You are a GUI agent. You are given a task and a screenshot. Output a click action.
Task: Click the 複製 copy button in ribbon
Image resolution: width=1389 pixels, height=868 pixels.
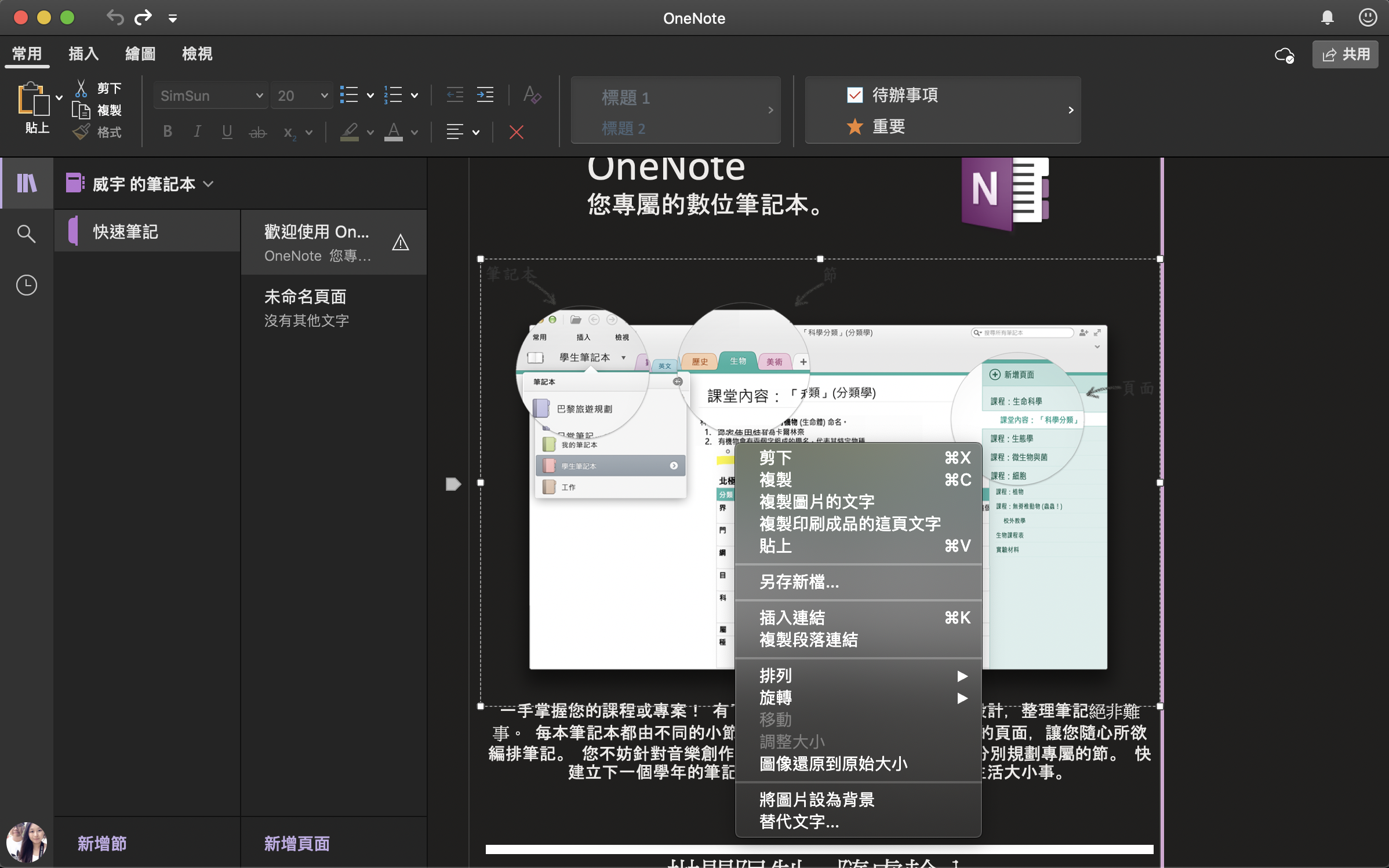pyautogui.click(x=97, y=110)
